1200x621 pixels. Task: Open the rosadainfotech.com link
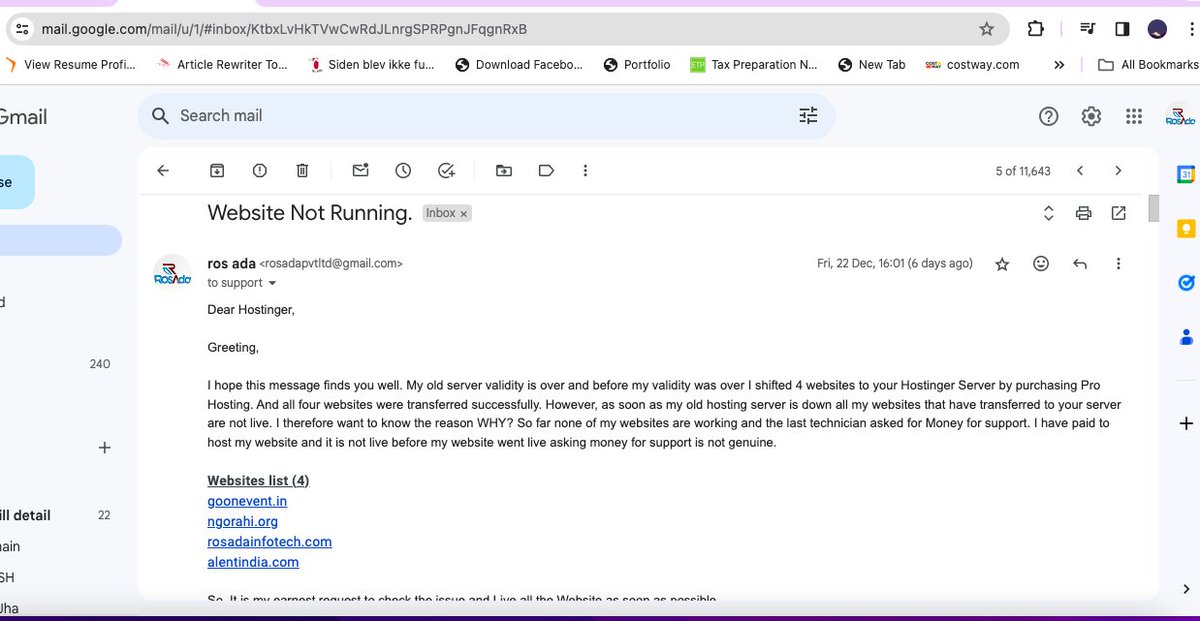click(x=270, y=541)
